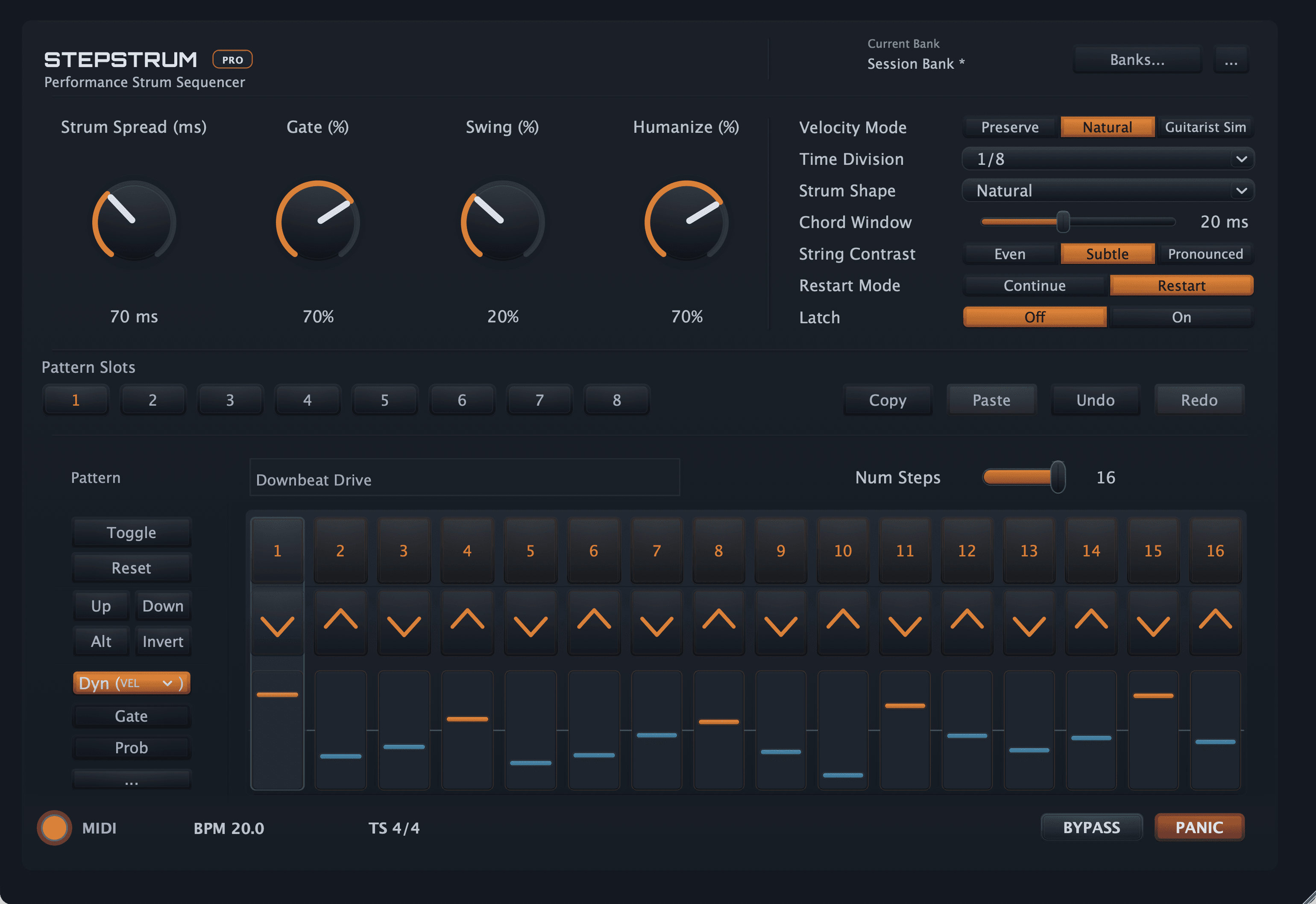The height and width of the screenshot is (904, 1316).
Task: Click the Num Steps slider handle
Action: pos(1058,477)
